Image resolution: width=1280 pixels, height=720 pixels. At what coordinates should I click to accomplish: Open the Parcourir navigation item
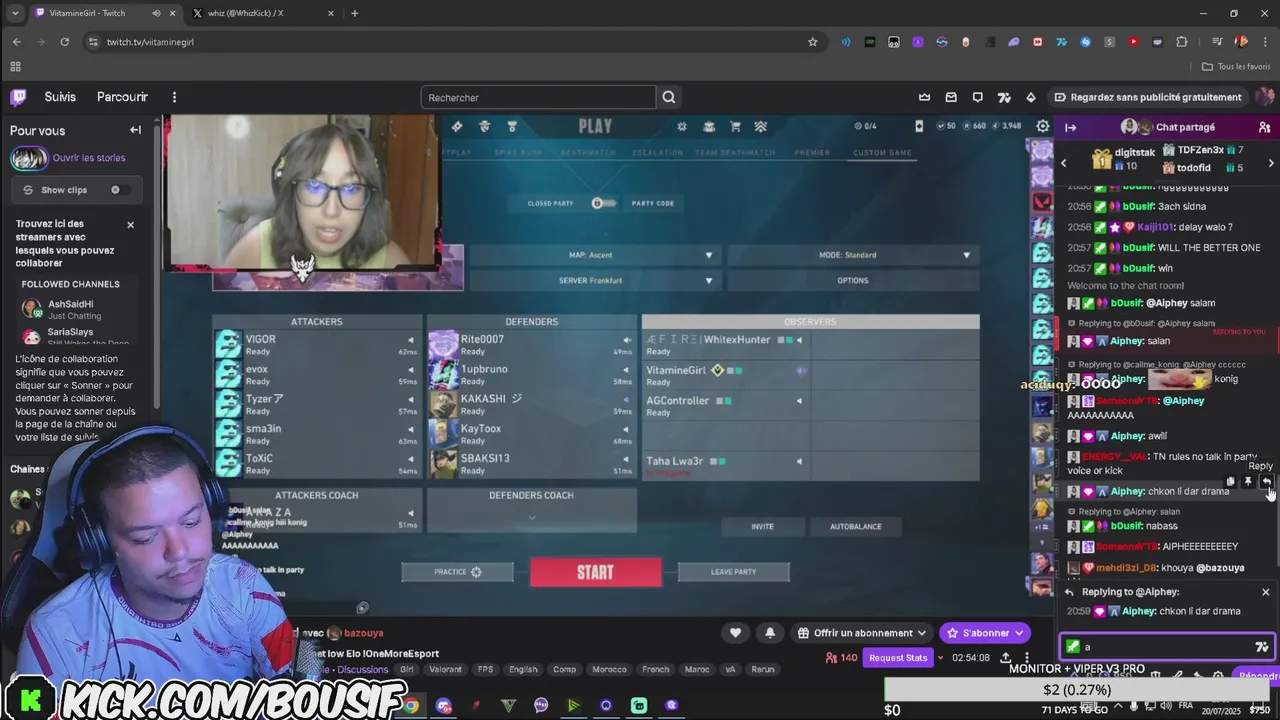(122, 97)
